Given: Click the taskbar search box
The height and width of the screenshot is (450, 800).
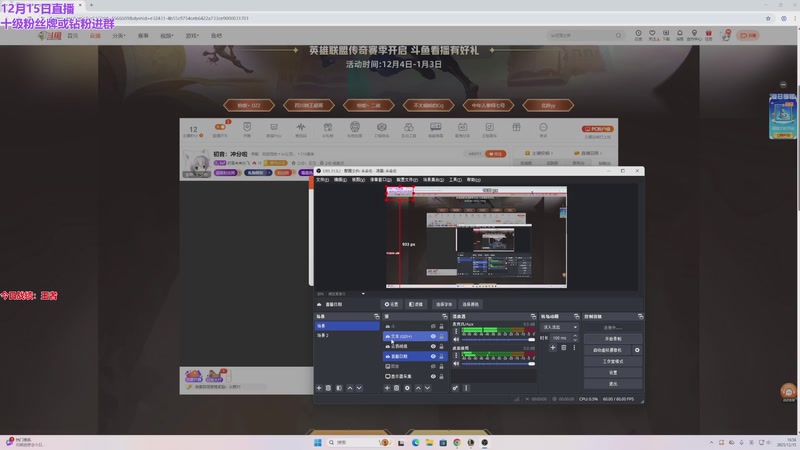Looking at the screenshot, I should click(x=359, y=442).
